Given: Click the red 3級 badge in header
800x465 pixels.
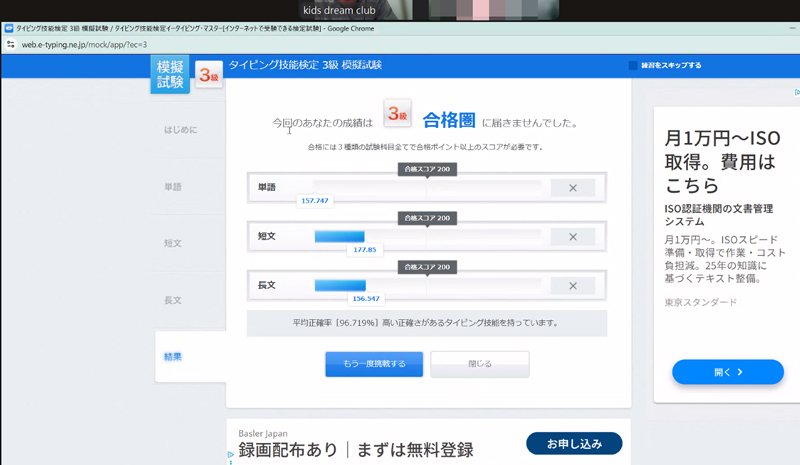Looking at the screenshot, I should click(209, 75).
